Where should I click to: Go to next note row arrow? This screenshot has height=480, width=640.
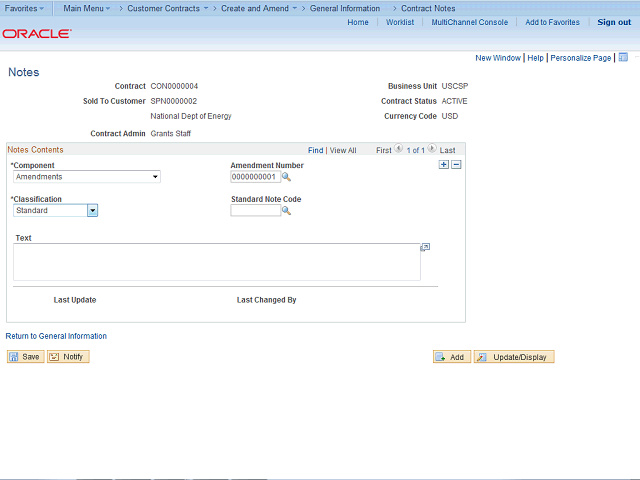(432, 148)
